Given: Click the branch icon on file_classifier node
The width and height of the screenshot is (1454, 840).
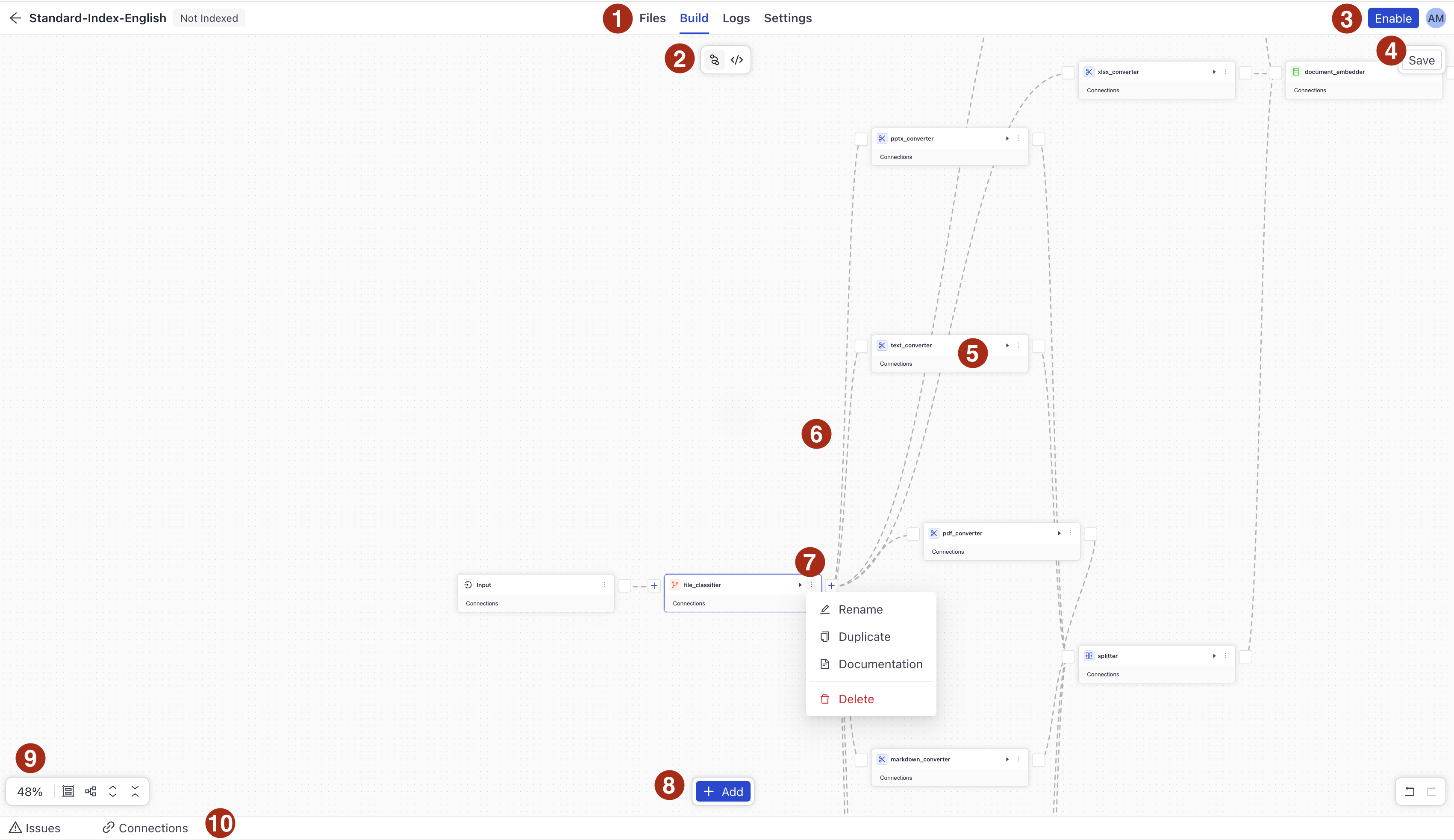Looking at the screenshot, I should (675, 585).
